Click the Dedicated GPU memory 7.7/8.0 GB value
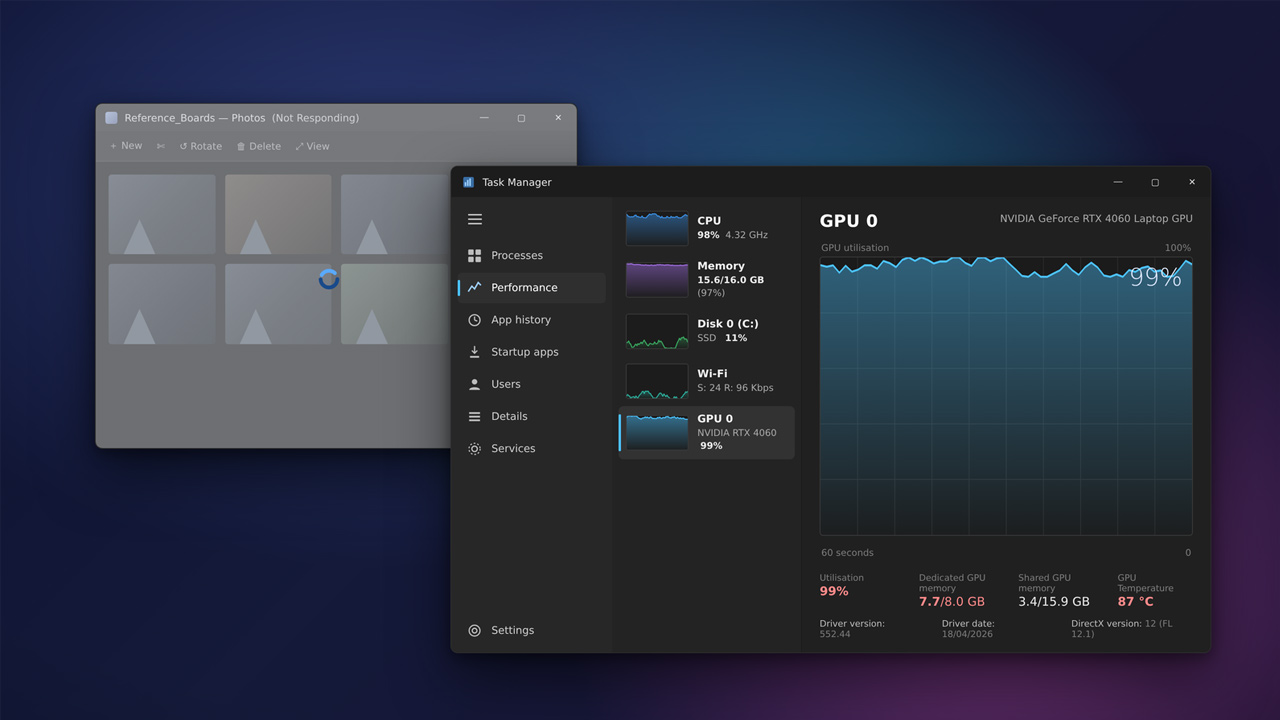 pyautogui.click(x=952, y=602)
